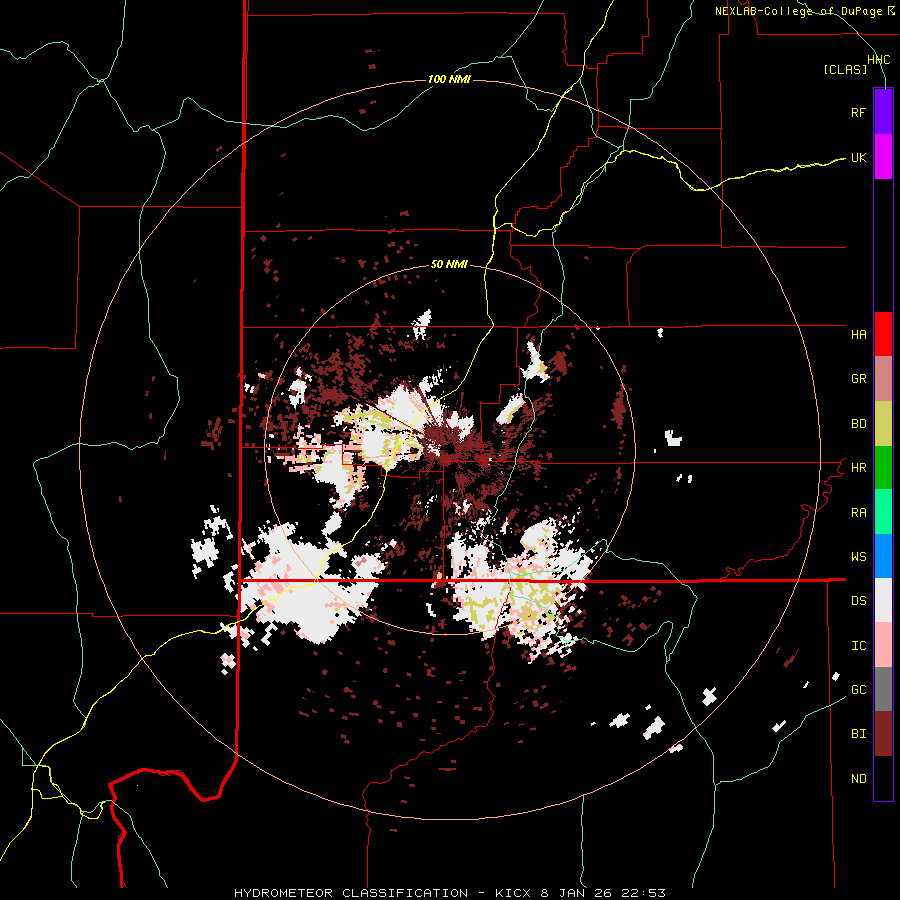The height and width of the screenshot is (900, 900).
Task: Click the DS legend label
Action: [858, 601]
